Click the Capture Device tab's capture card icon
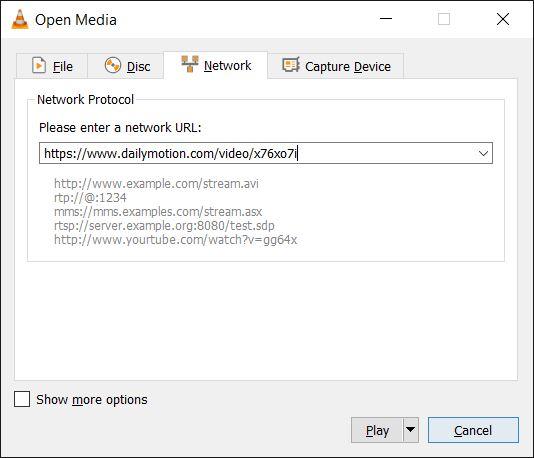The height and width of the screenshot is (458, 534). coord(291,65)
